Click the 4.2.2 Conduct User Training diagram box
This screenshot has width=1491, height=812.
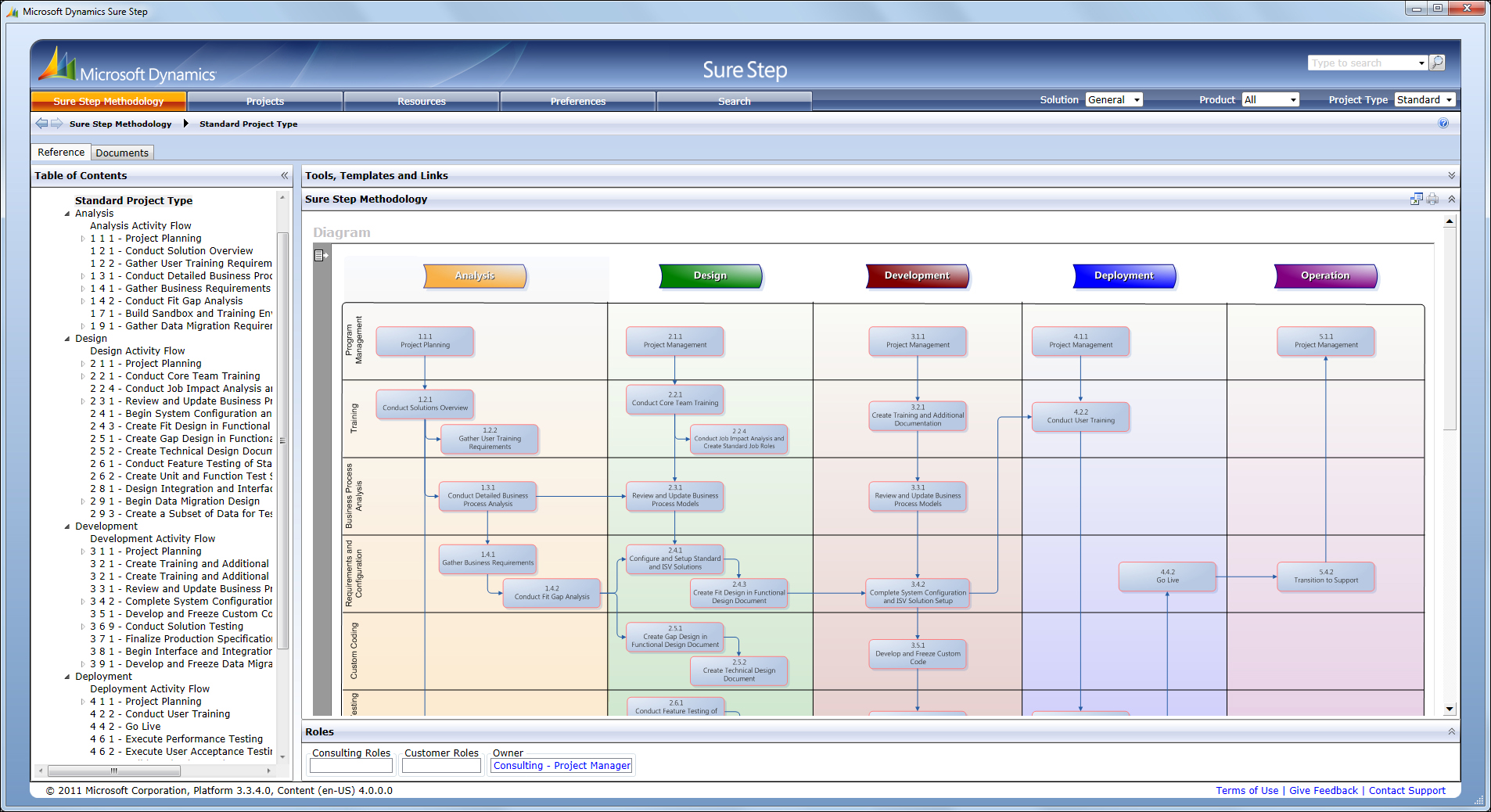point(1080,416)
